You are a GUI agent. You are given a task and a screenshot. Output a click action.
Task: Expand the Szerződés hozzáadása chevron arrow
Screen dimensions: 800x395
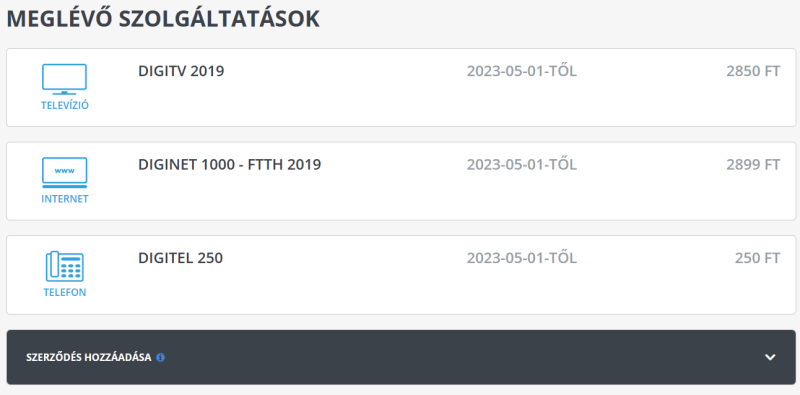(770, 357)
